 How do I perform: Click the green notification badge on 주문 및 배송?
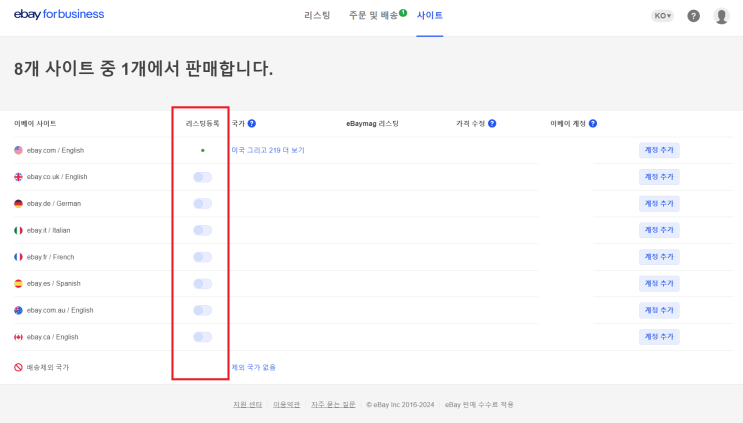(x=403, y=13)
